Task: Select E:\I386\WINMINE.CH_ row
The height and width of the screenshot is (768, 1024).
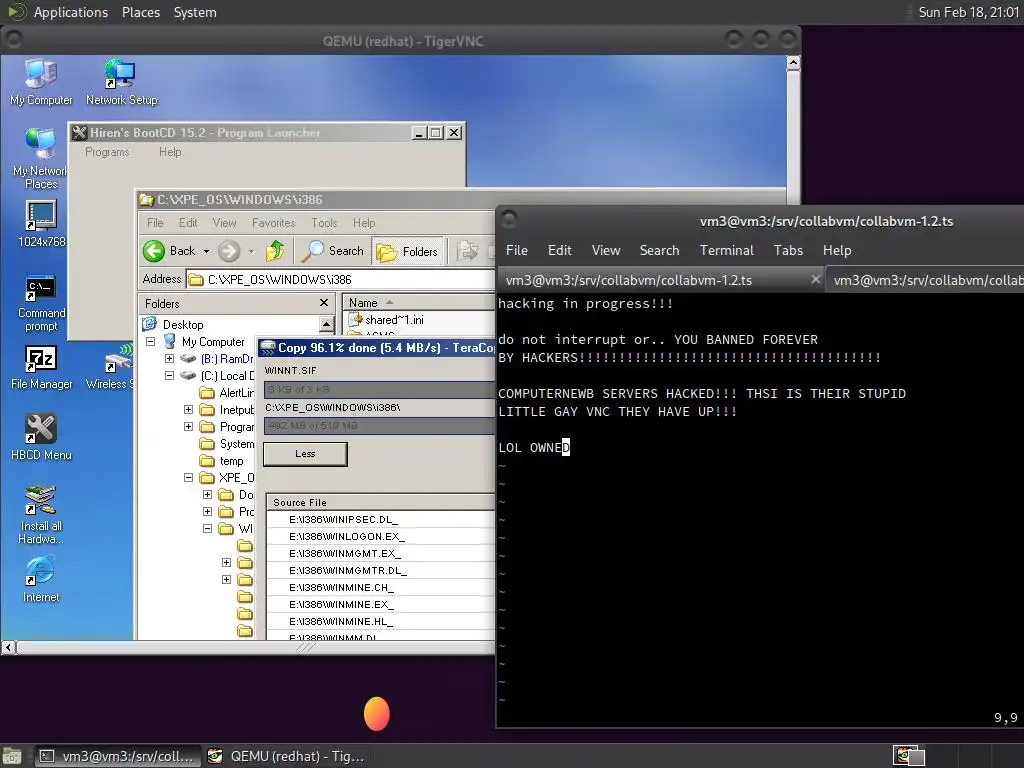Action: click(381, 587)
